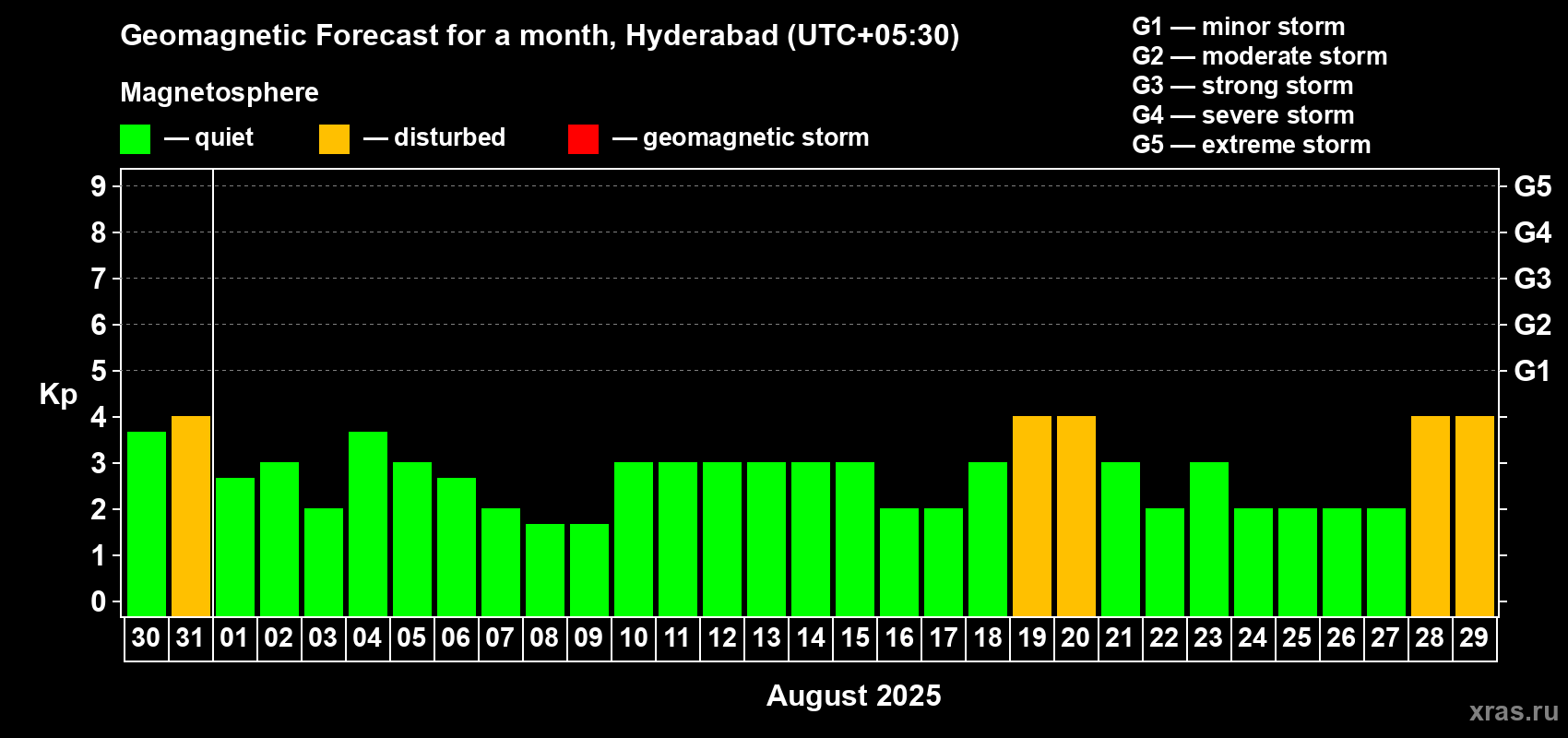Click the green bar for day 01
Viewport: 1568px width, 738px height.
(235, 547)
